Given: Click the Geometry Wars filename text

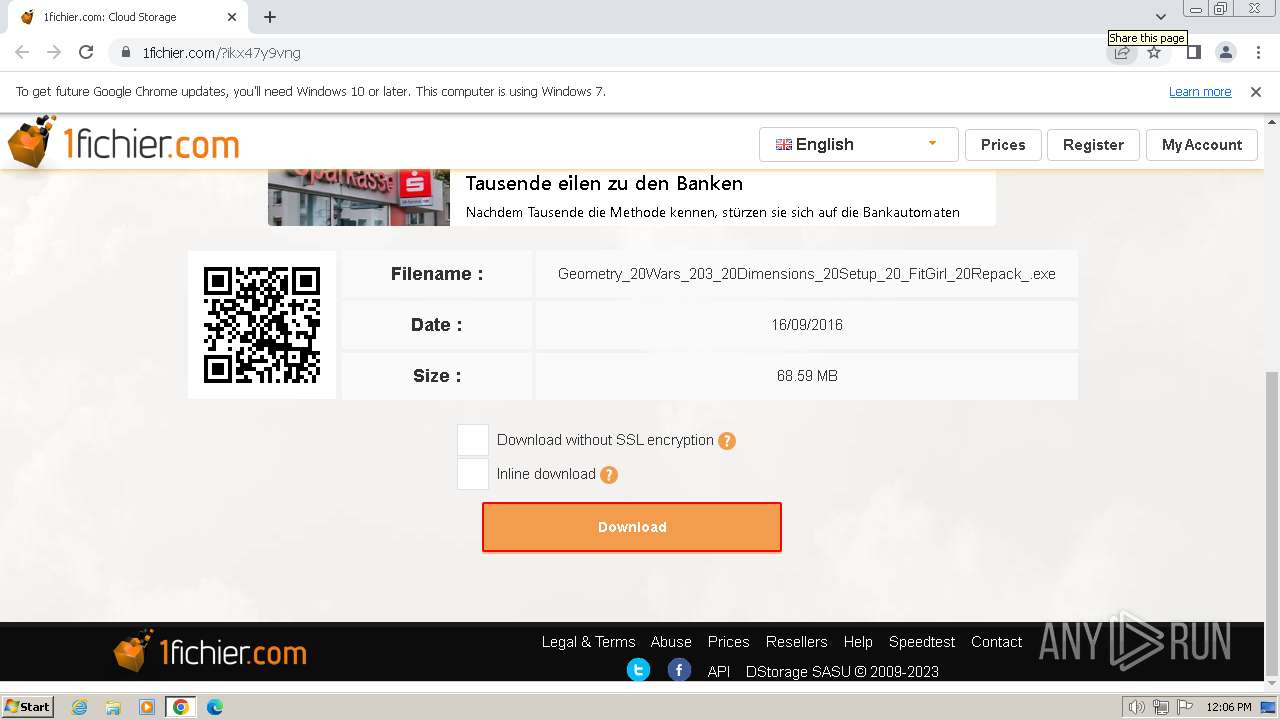Looking at the screenshot, I should 807,274.
